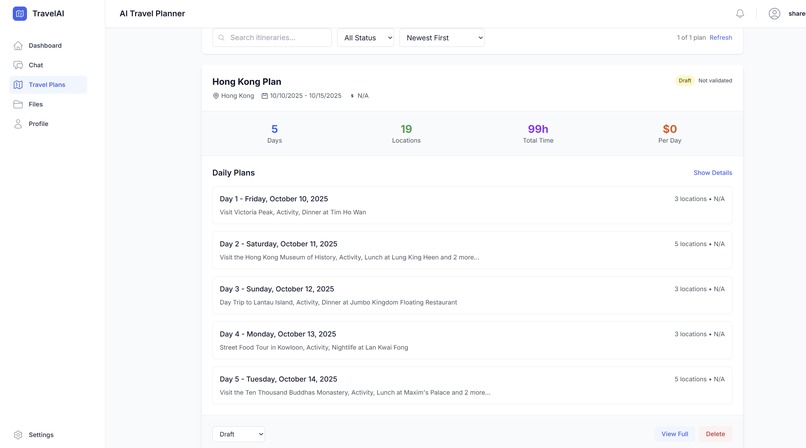Click the search magnifier icon
The height and width of the screenshot is (448, 806).
point(222,38)
